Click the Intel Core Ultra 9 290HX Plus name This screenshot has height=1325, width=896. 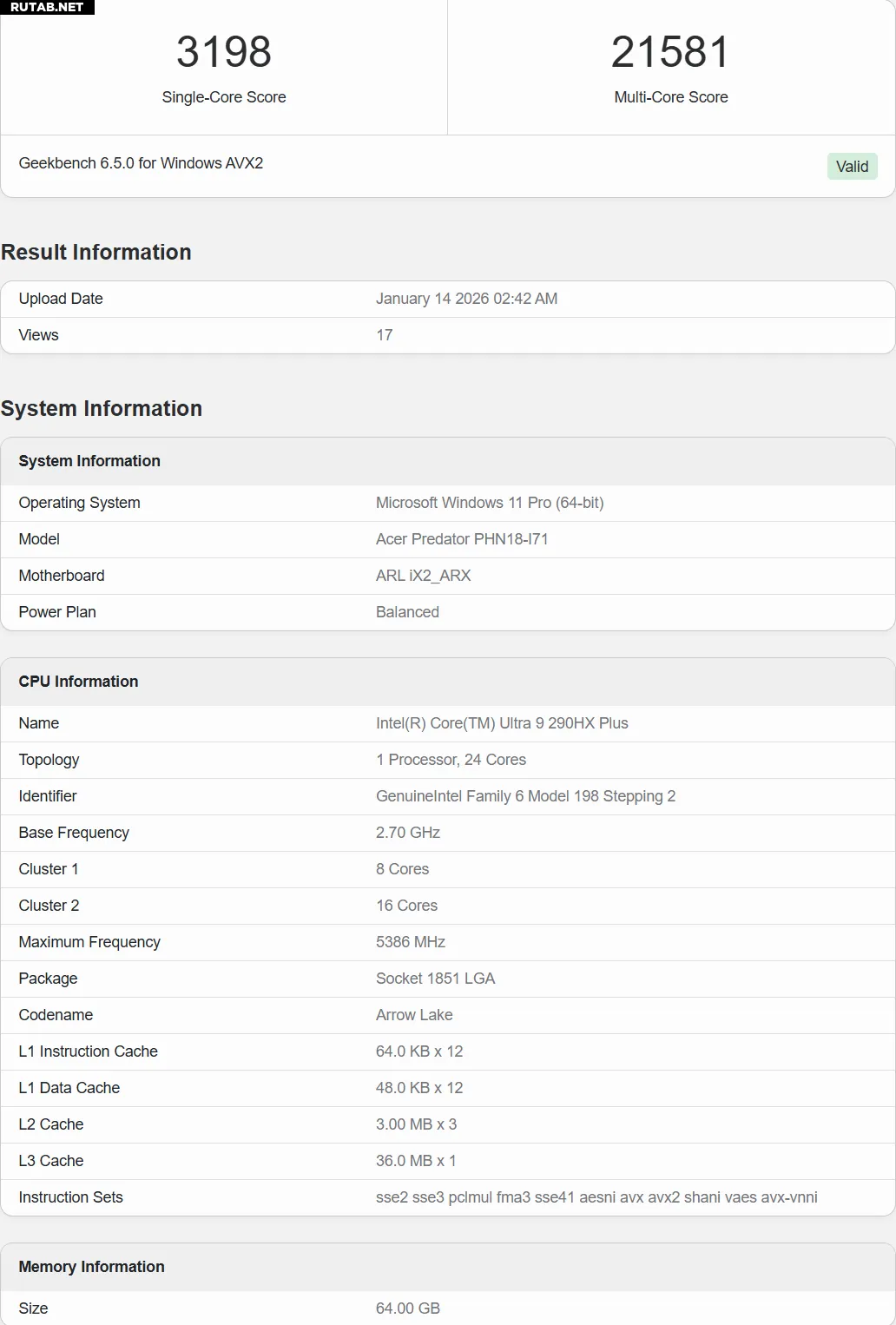[502, 723]
